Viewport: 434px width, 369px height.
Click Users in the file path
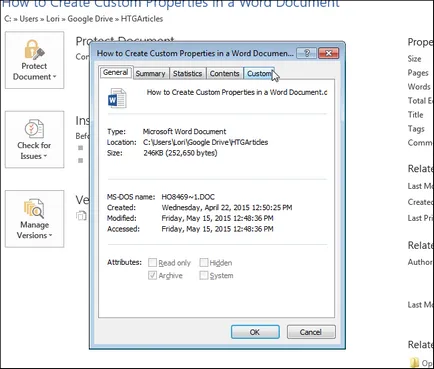point(29,19)
